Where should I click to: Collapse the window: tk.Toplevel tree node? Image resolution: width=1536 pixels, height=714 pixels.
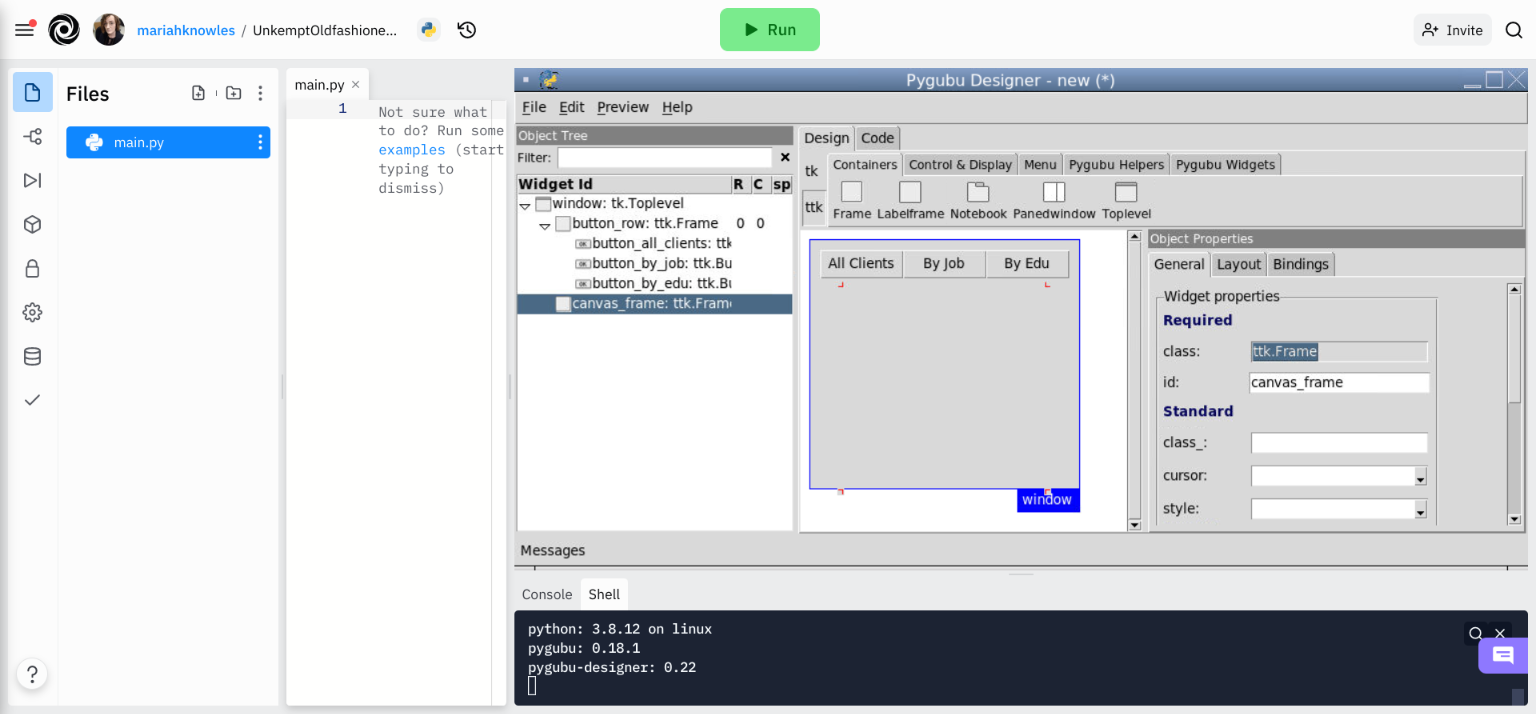tap(524, 204)
